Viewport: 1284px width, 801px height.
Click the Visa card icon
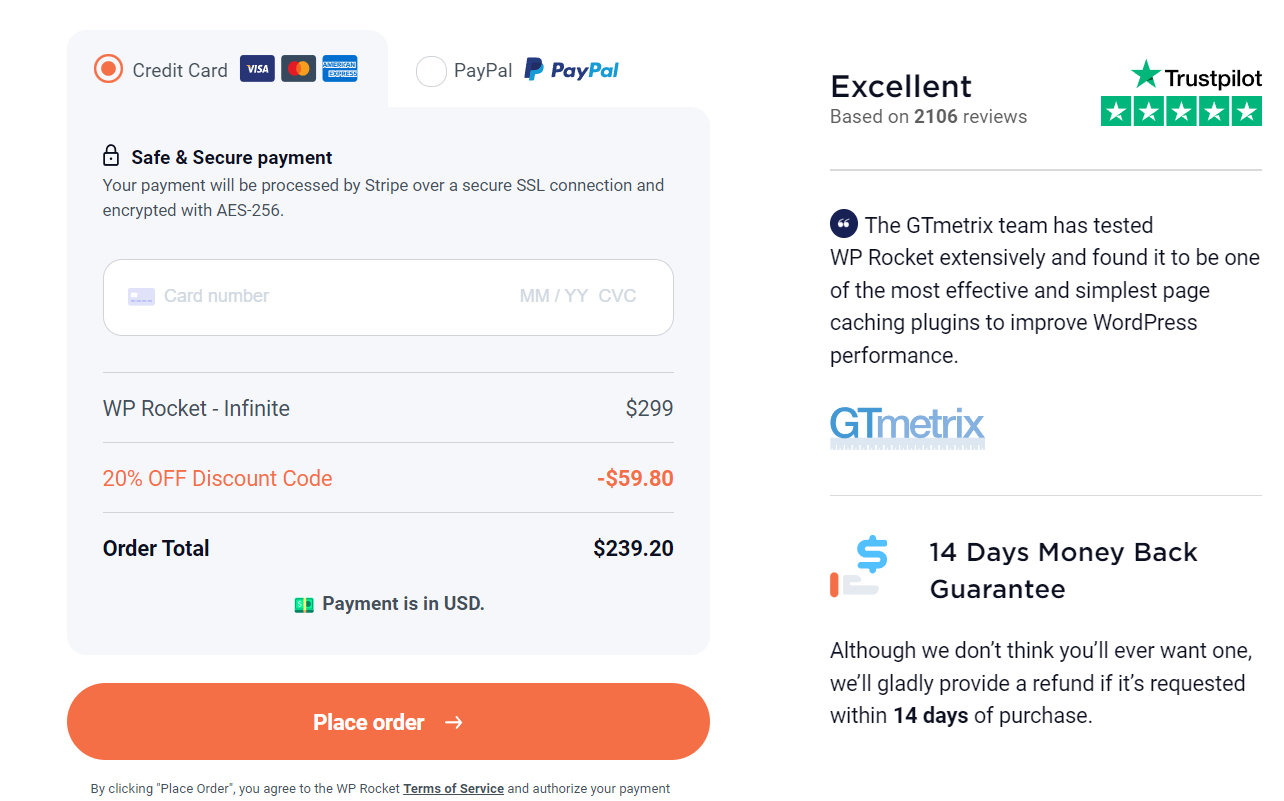[x=257, y=69]
